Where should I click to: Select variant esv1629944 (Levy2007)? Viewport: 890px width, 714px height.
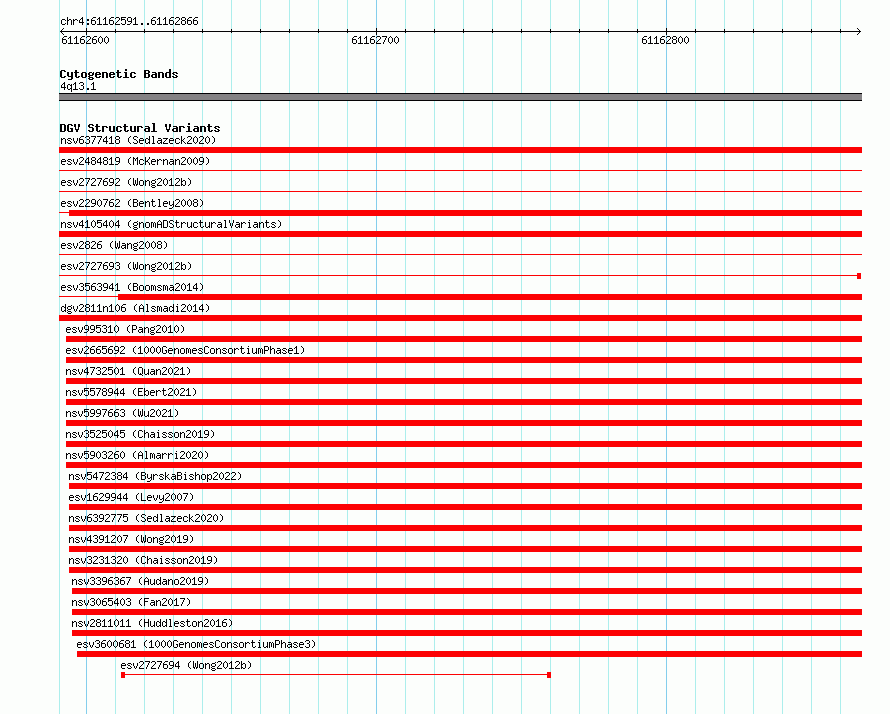131,497
